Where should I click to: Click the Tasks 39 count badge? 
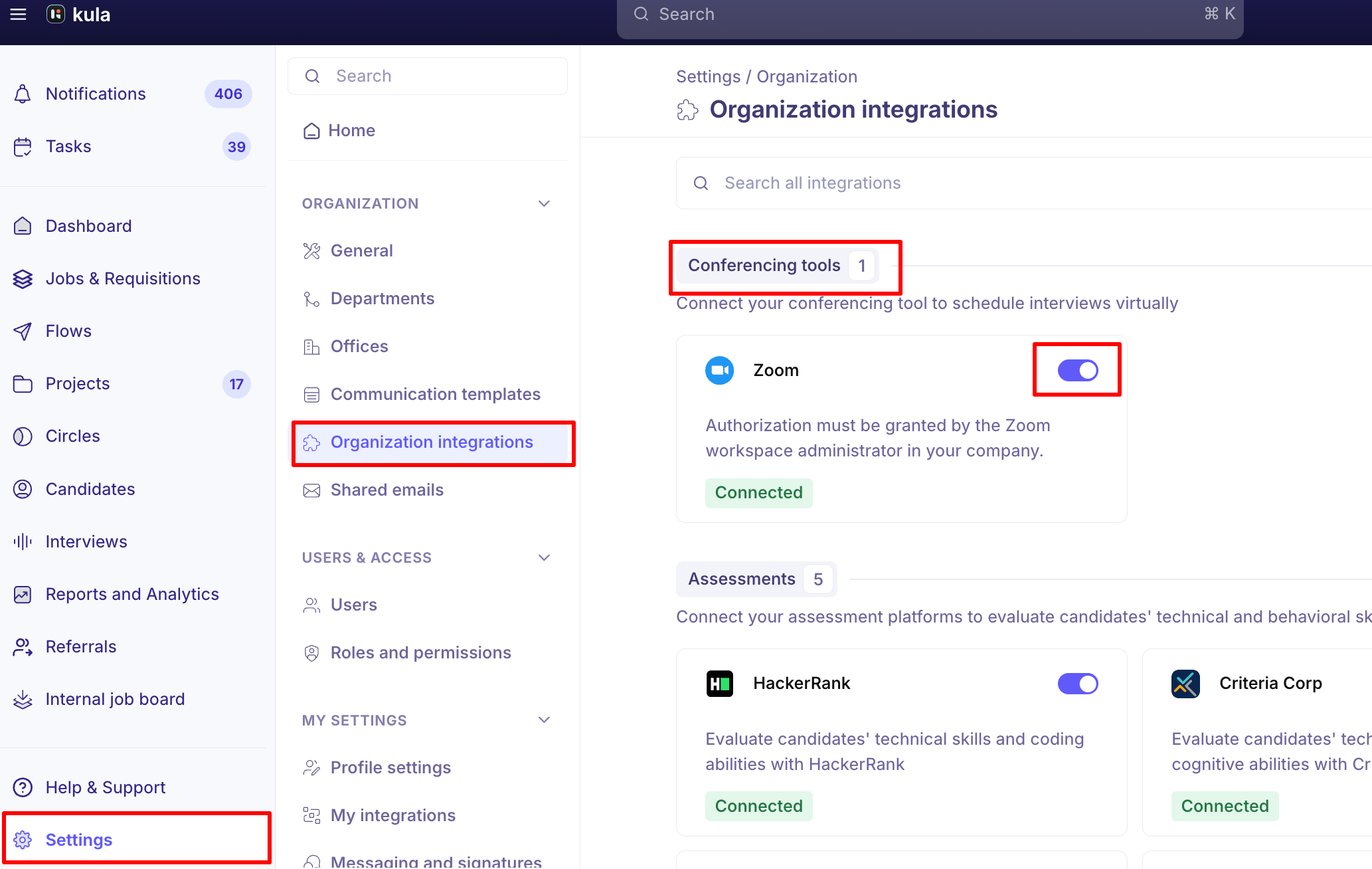pos(236,147)
